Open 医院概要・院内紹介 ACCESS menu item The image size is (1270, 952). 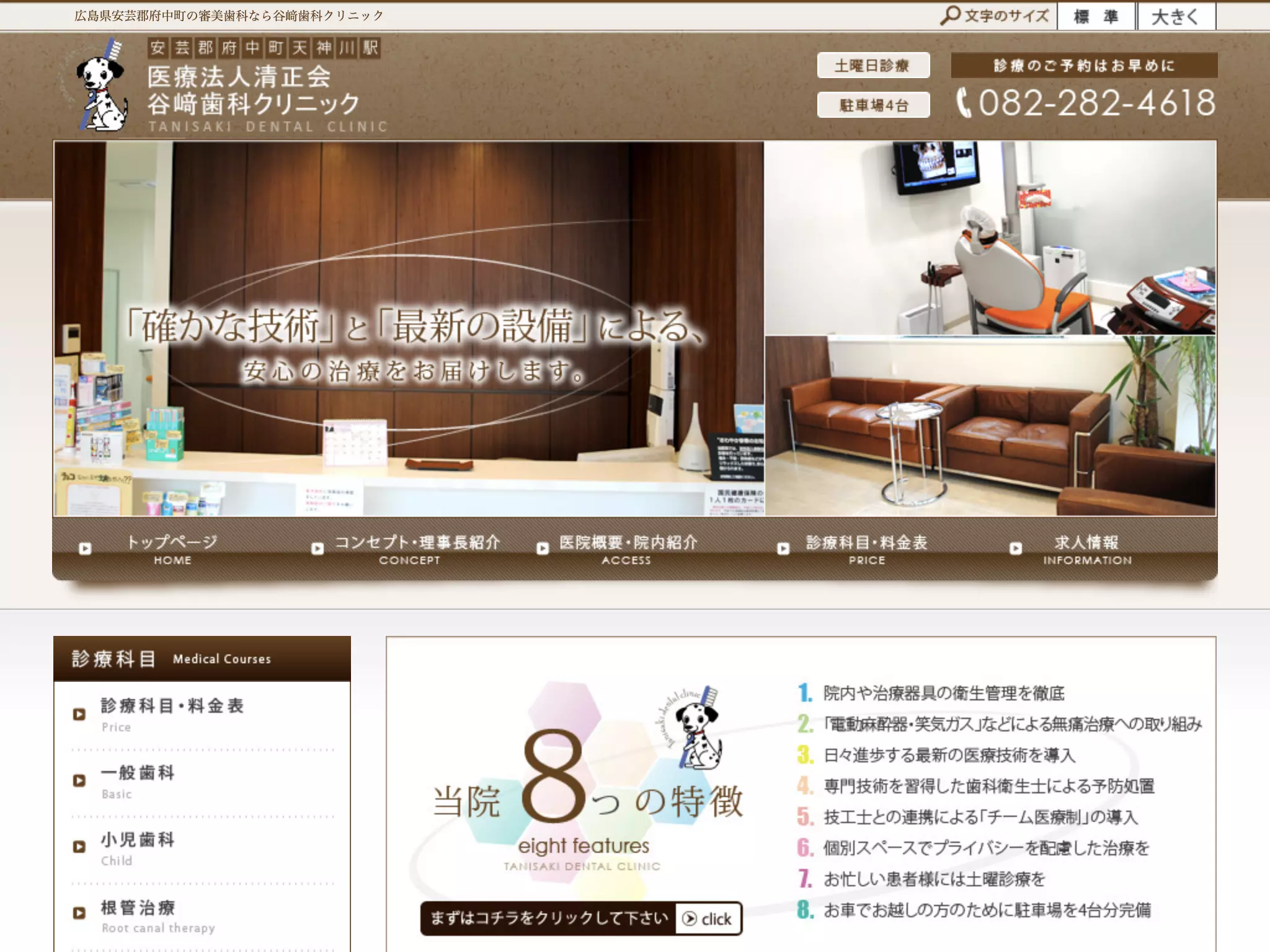point(628,550)
